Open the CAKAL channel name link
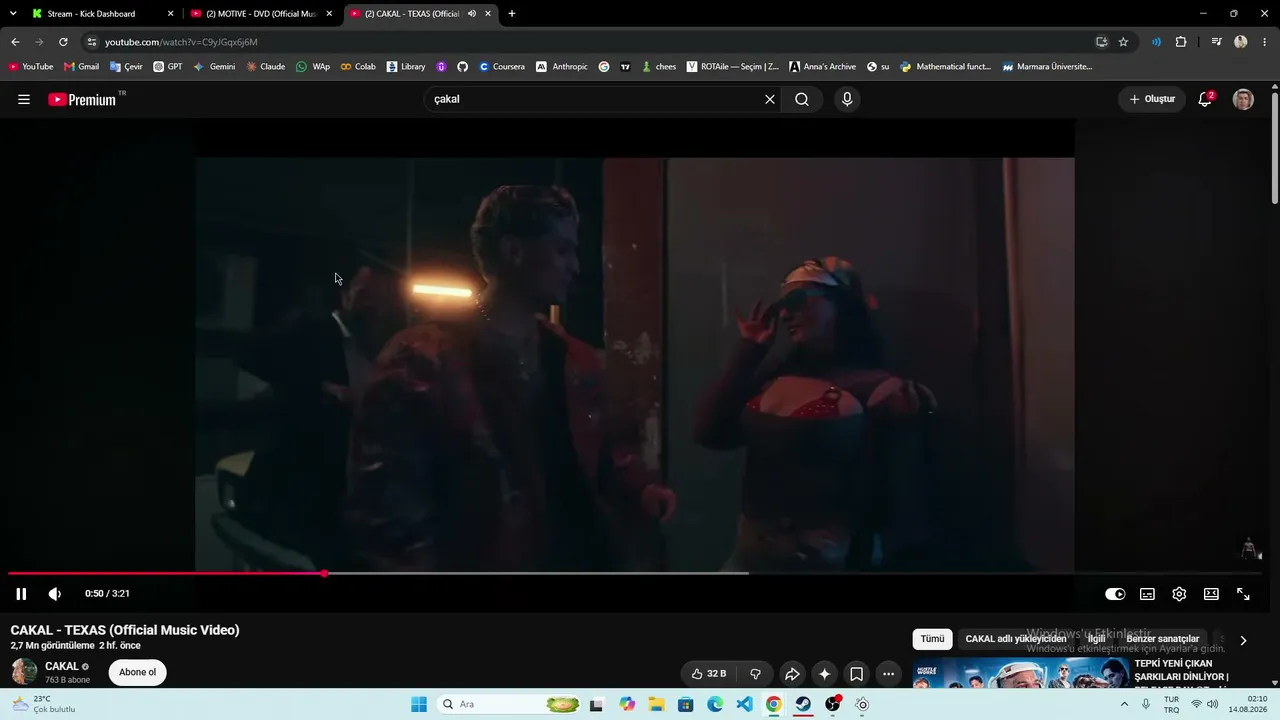1280x720 pixels. tap(62, 666)
